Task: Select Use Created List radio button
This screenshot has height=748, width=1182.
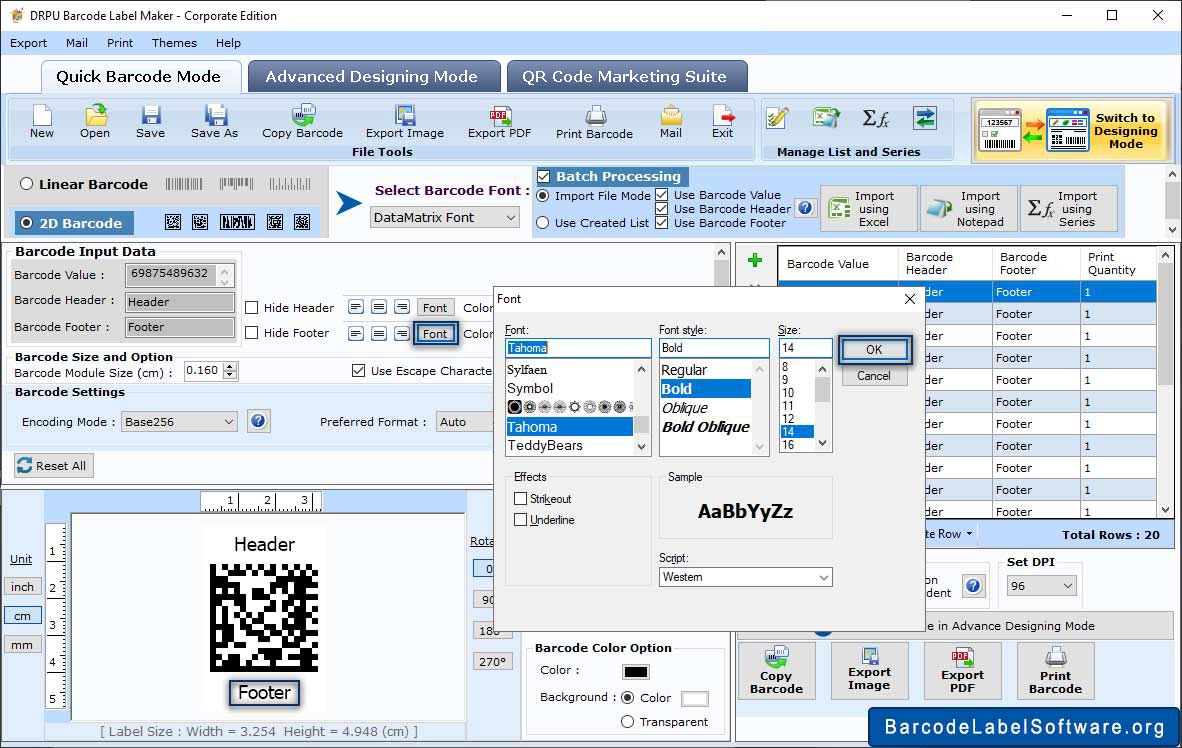Action: (543, 223)
